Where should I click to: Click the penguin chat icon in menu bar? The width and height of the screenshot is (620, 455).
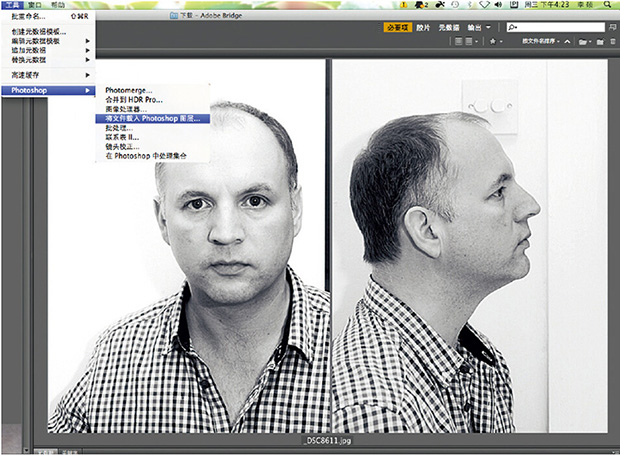[421, 5]
